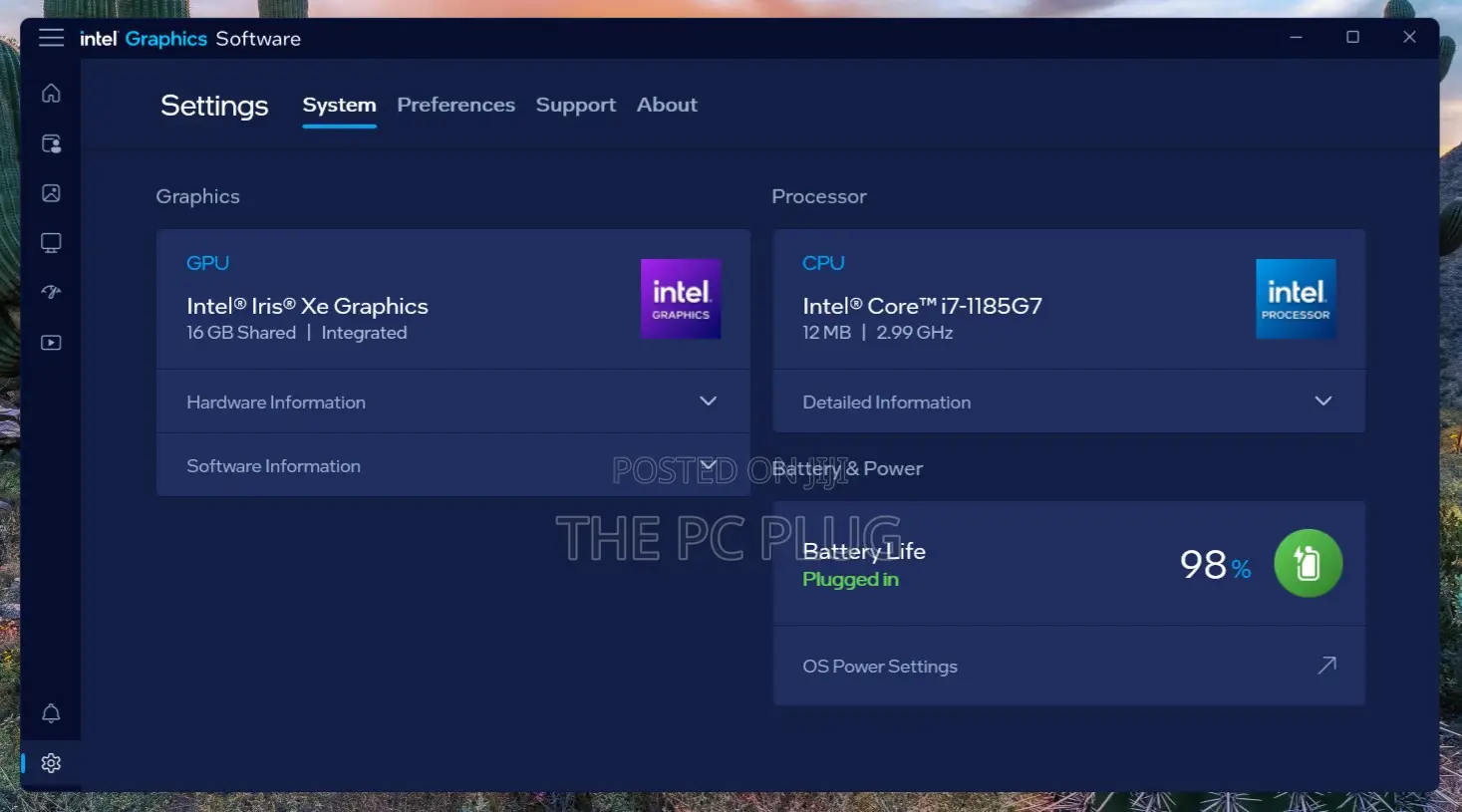Open the About tab
The height and width of the screenshot is (812, 1462).
click(x=667, y=105)
